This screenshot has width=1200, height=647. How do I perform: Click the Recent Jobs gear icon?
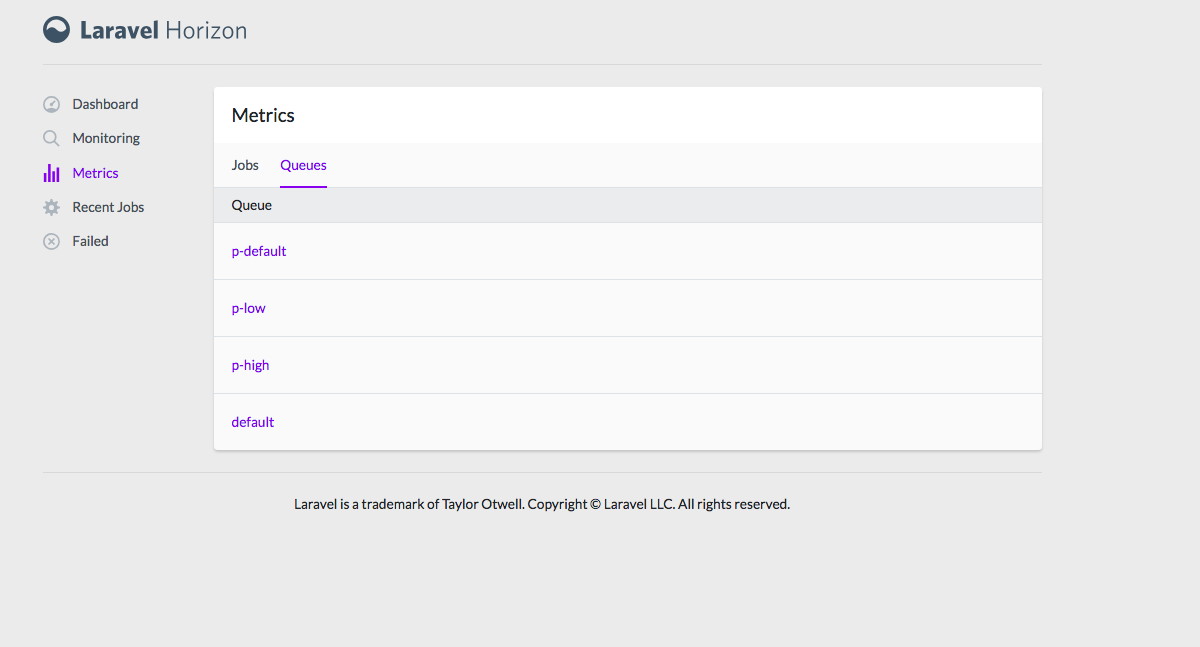tap(51, 207)
